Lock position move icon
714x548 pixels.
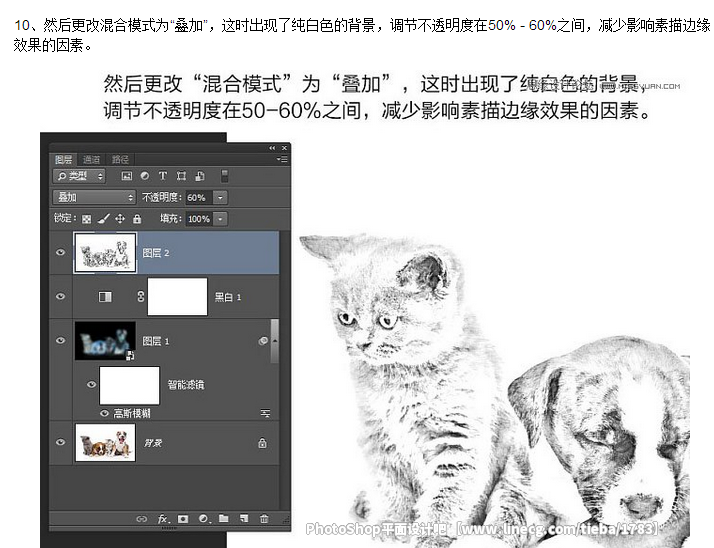[120, 219]
